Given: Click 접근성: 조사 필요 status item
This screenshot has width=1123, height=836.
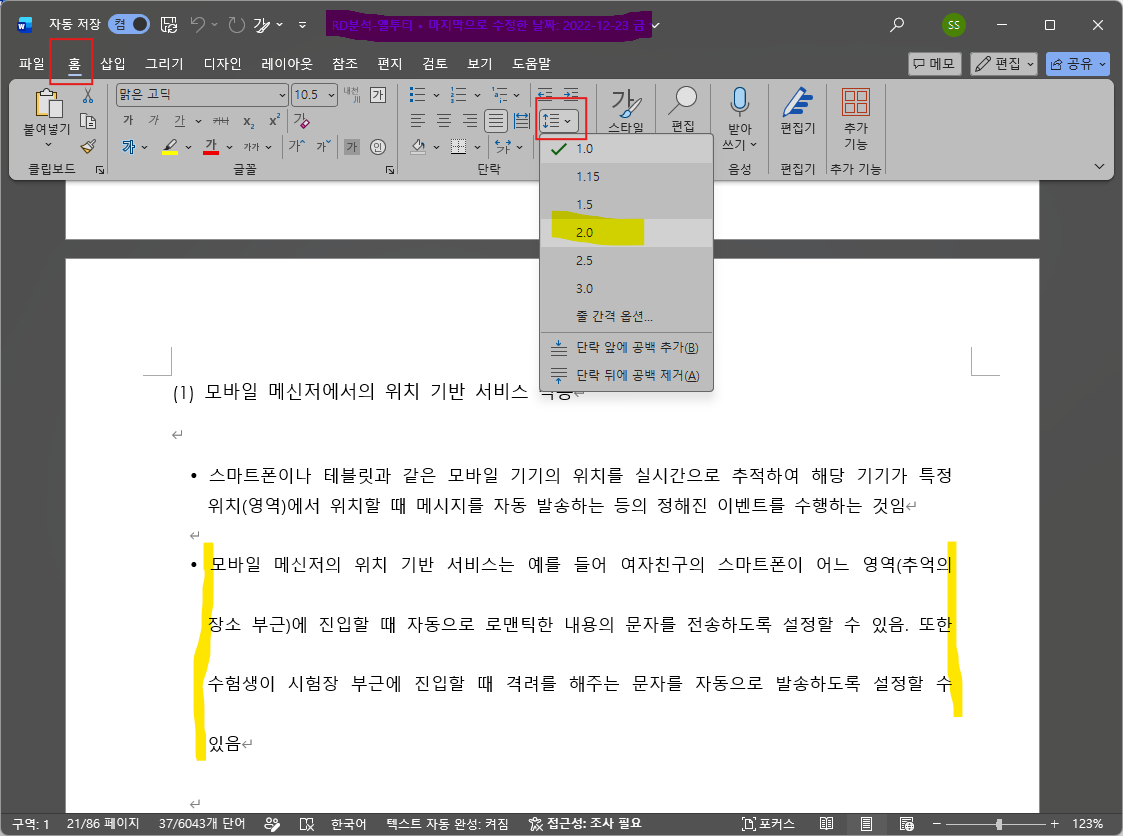Looking at the screenshot, I should (x=585, y=824).
